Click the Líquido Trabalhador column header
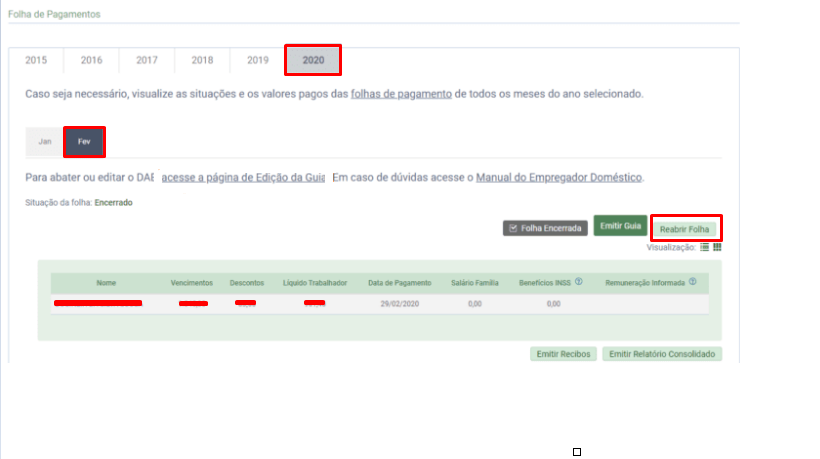Image resolution: width=820 pixels, height=459 pixels. 315,283
